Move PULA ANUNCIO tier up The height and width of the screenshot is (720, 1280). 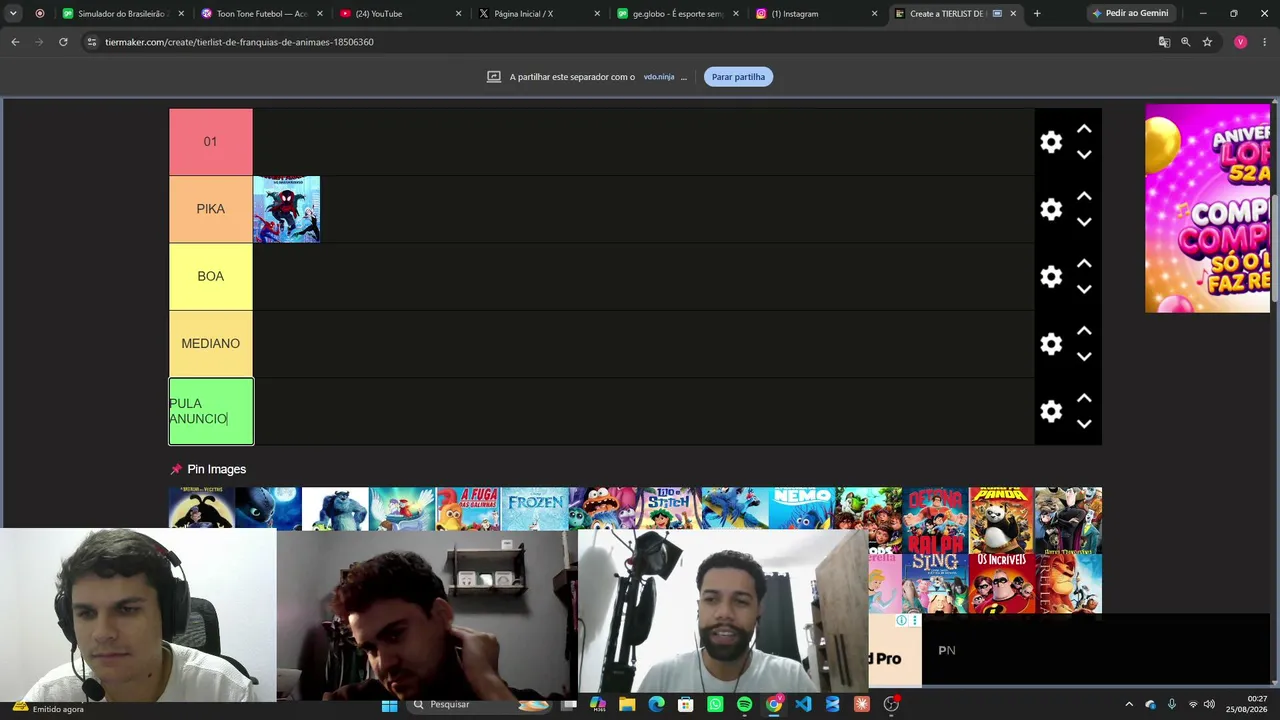1084,398
